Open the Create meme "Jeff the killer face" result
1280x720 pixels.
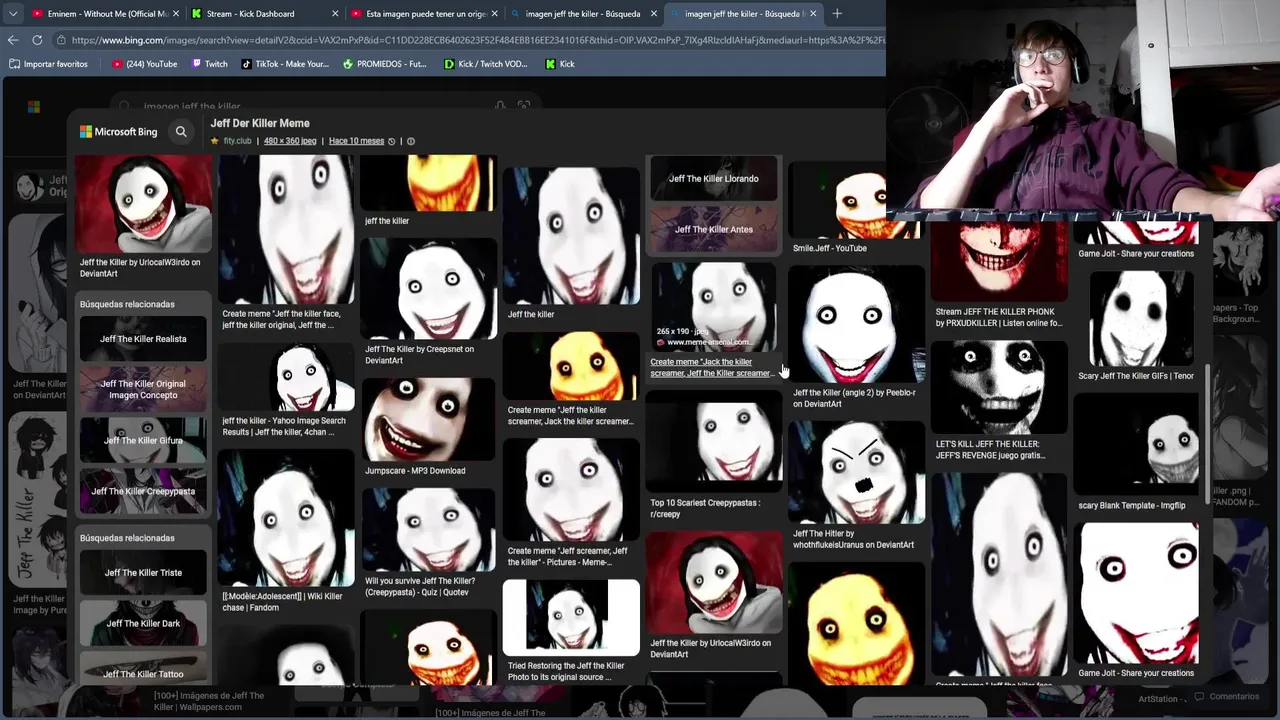pyautogui.click(x=285, y=243)
